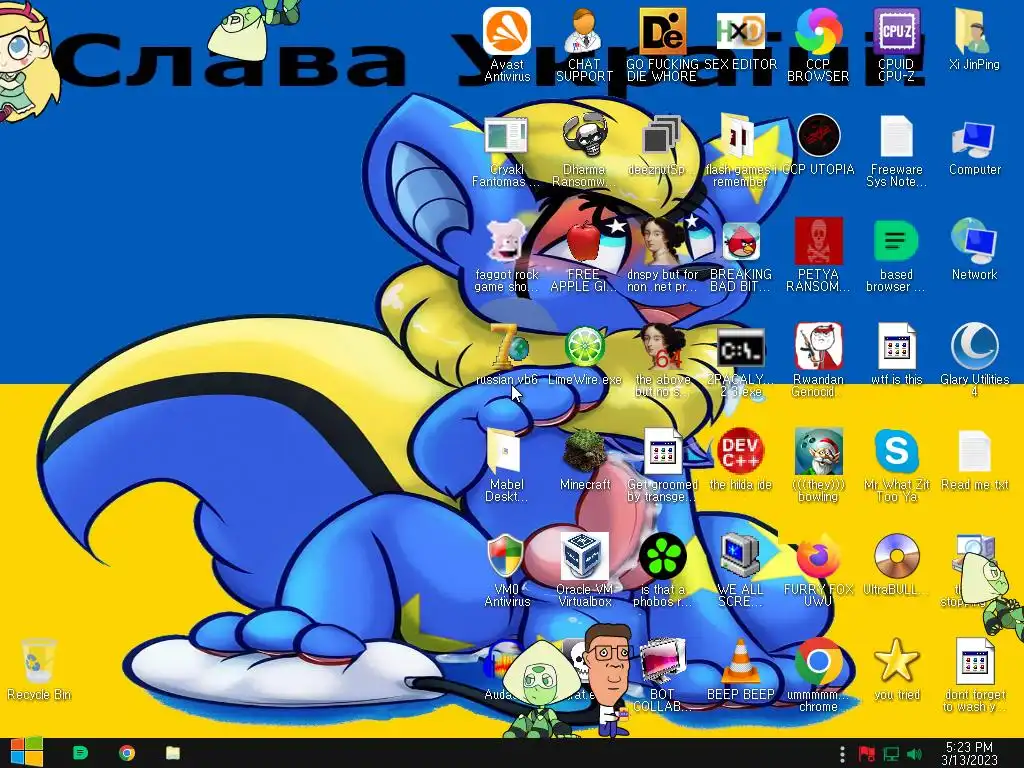Screen dimensions: 1024x768
Task: Click the volume speaker tray icon
Action: (915, 754)
